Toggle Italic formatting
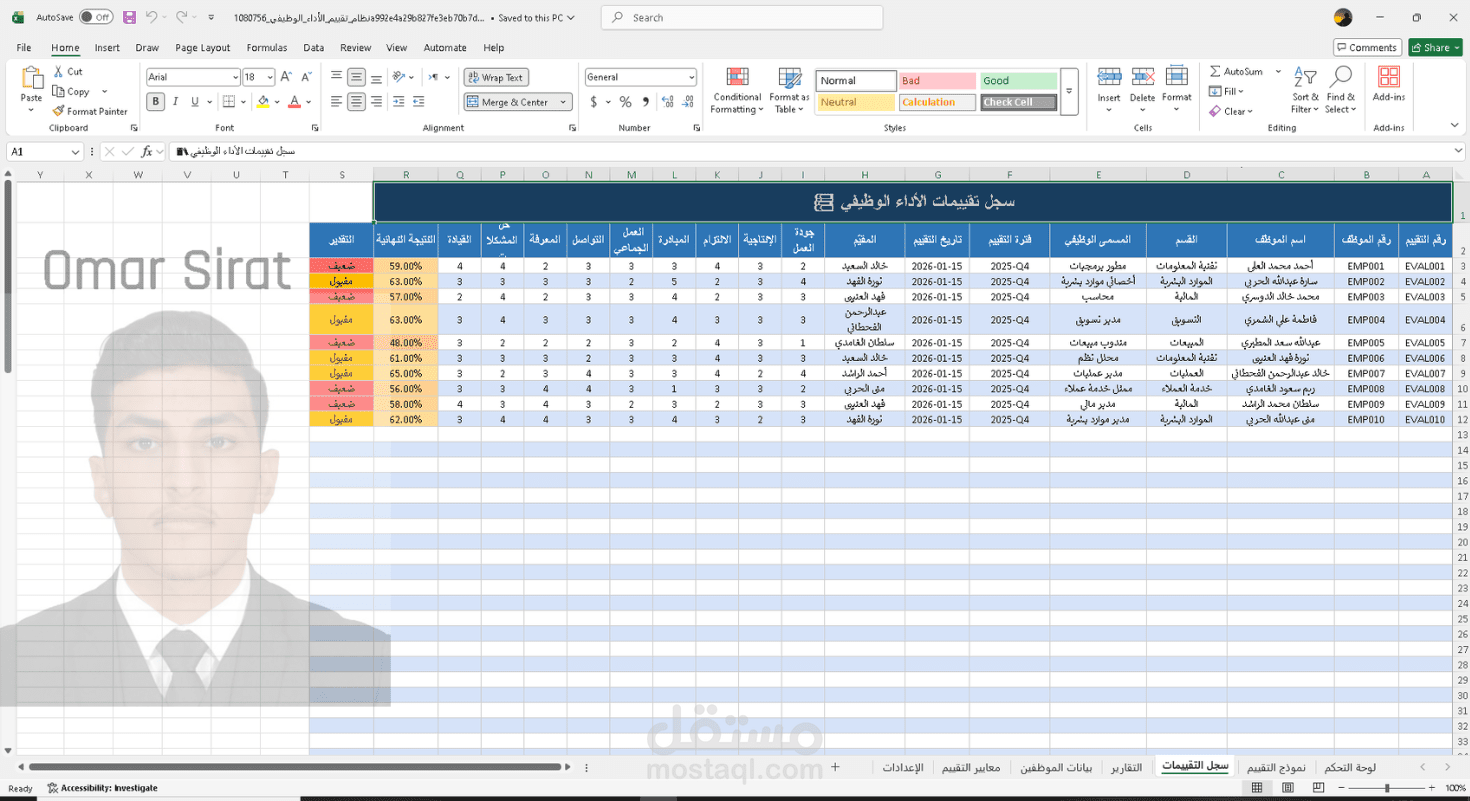This screenshot has height=801, width=1470. (175, 102)
